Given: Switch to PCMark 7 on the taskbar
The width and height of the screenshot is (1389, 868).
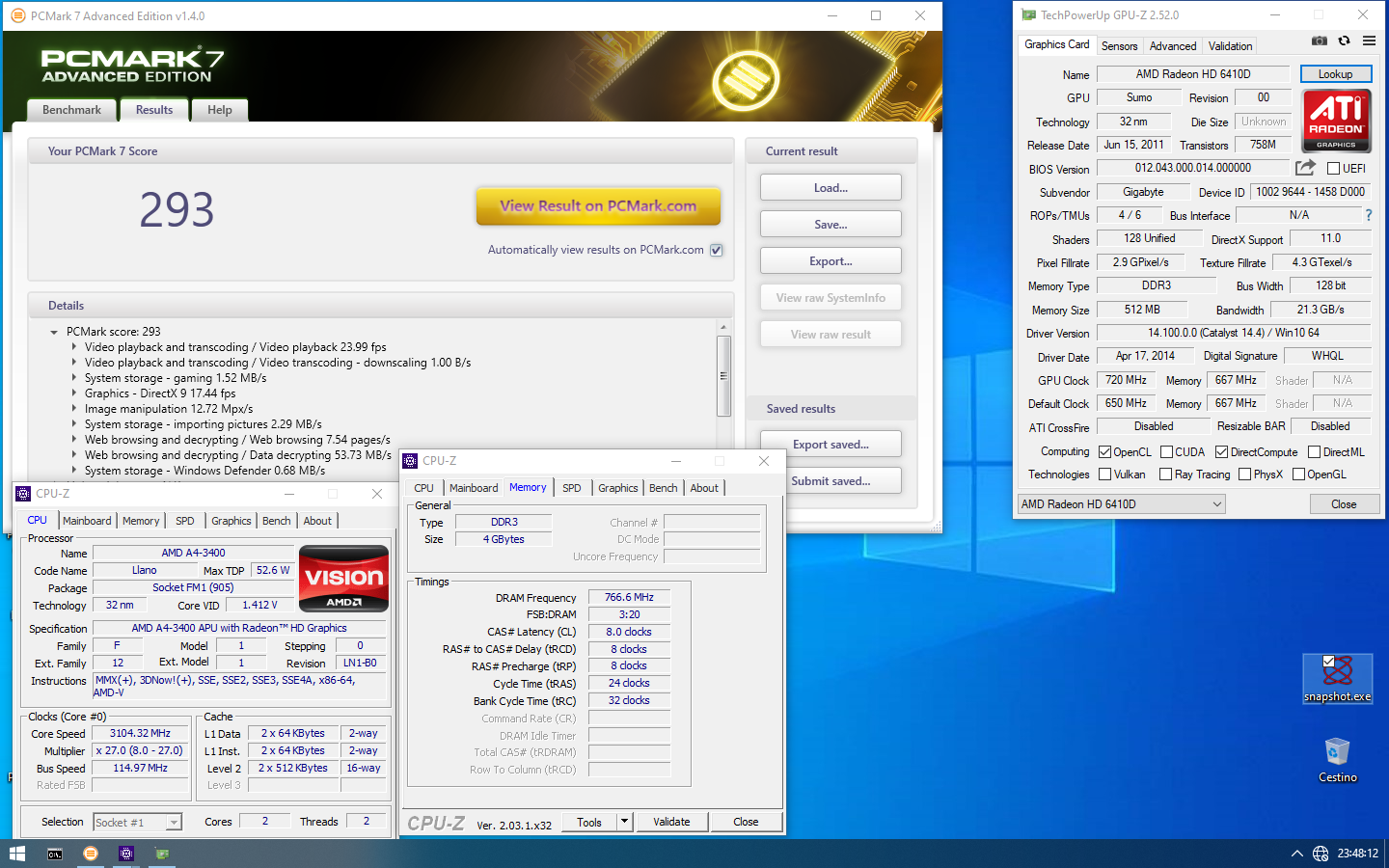Looking at the screenshot, I should pyautogui.click(x=91, y=854).
